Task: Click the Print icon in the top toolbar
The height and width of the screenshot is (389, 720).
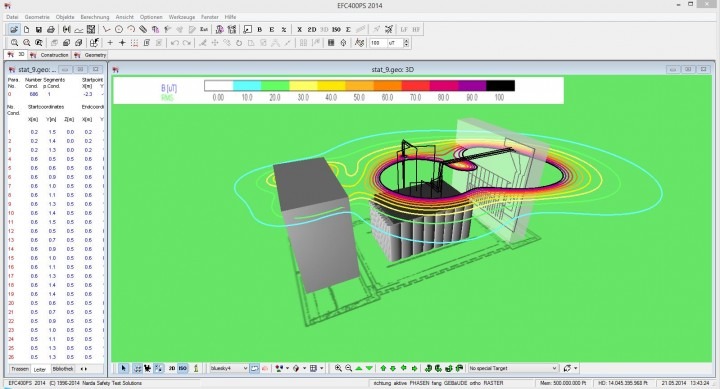Action: point(51,29)
